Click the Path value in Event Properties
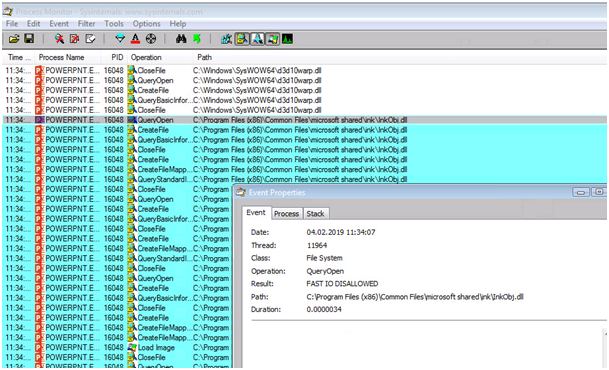Image resolution: width=609 pixels, height=370 pixels. (x=415, y=297)
